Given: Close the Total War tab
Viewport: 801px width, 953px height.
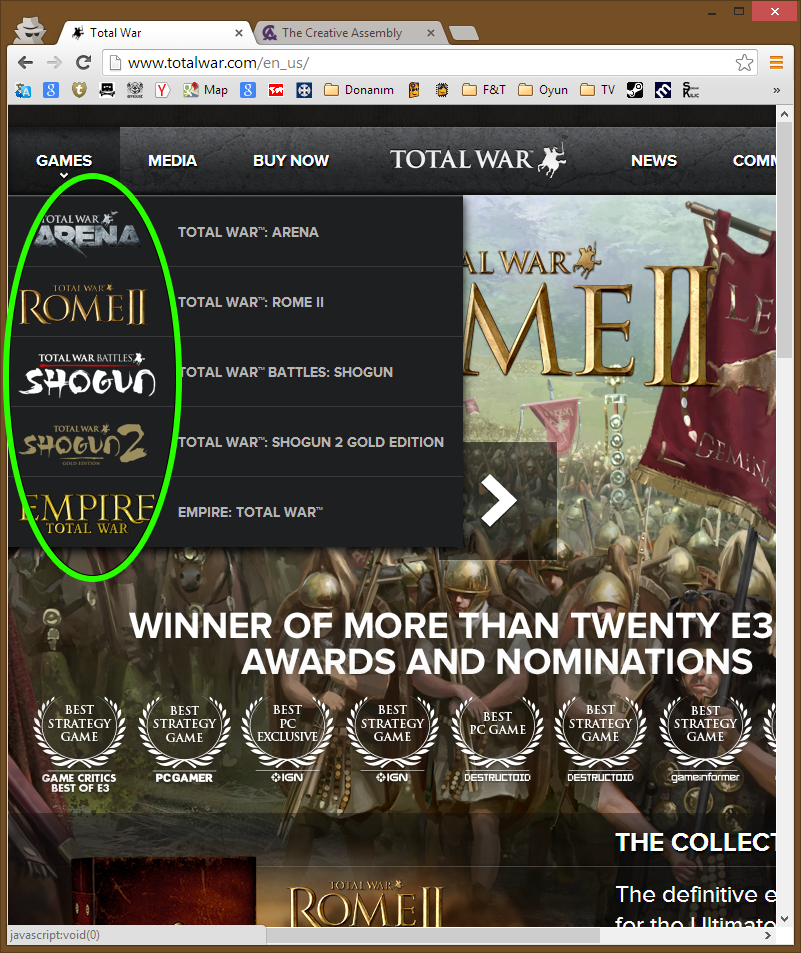Looking at the screenshot, I should (x=239, y=33).
